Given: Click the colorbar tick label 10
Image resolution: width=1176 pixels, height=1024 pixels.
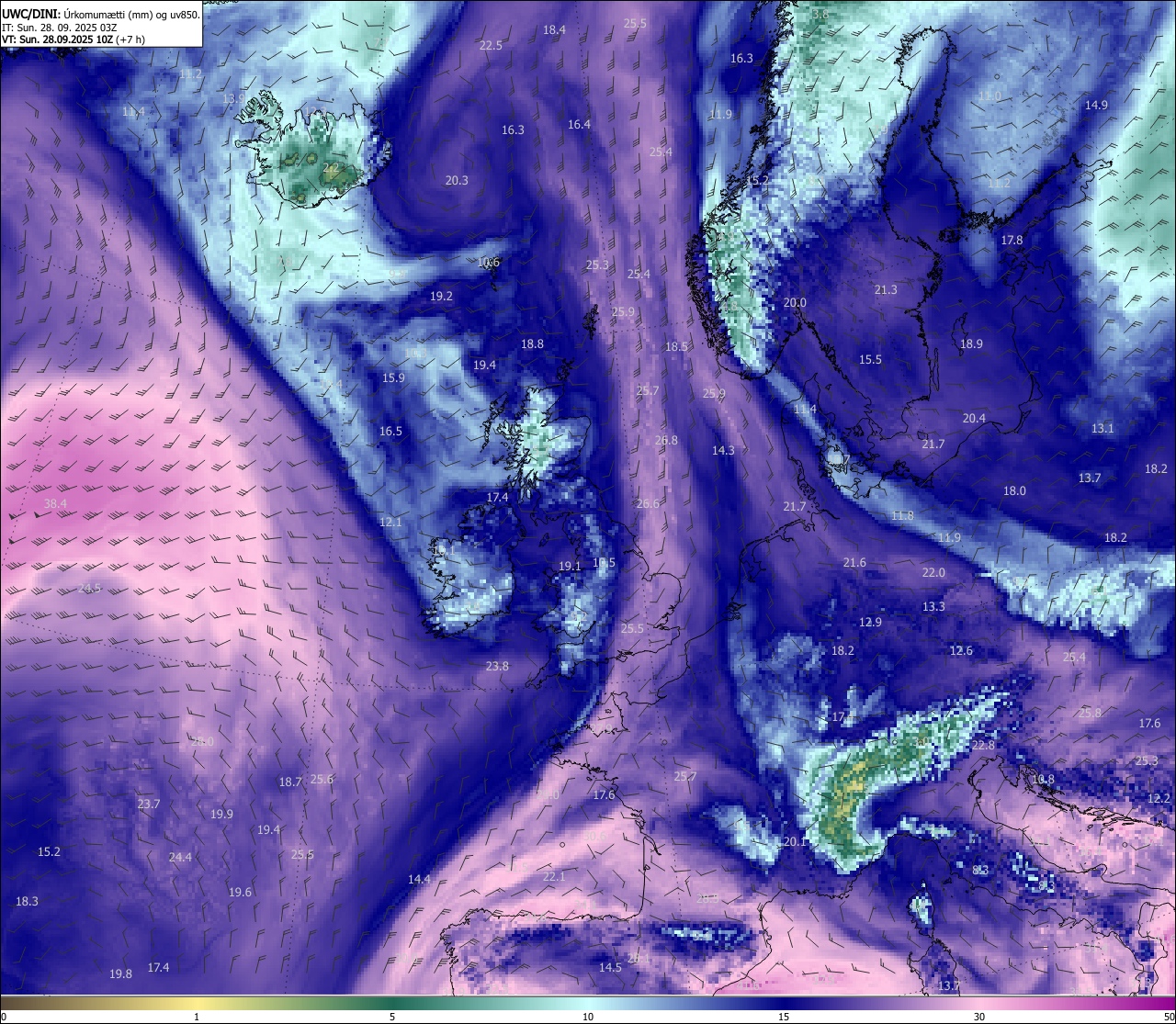Looking at the screenshot, I should click(588, 1017).
